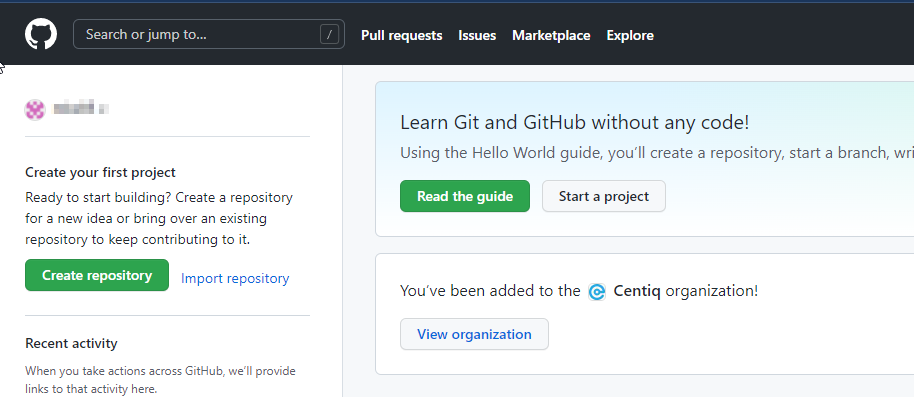Select the 'Recent activity' heading

click(x=71, y=343)
